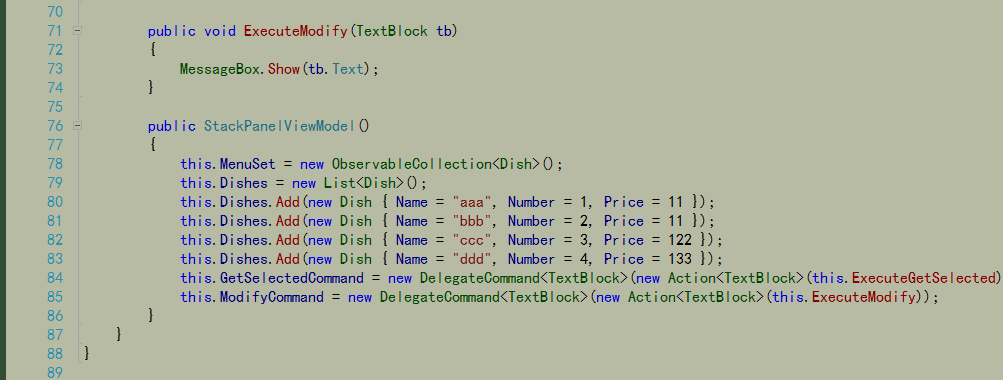Collapse the StackPanelViewModel constructor at line 76
This screenshot has width=1003, height=380.
click(x=77, y=125)
